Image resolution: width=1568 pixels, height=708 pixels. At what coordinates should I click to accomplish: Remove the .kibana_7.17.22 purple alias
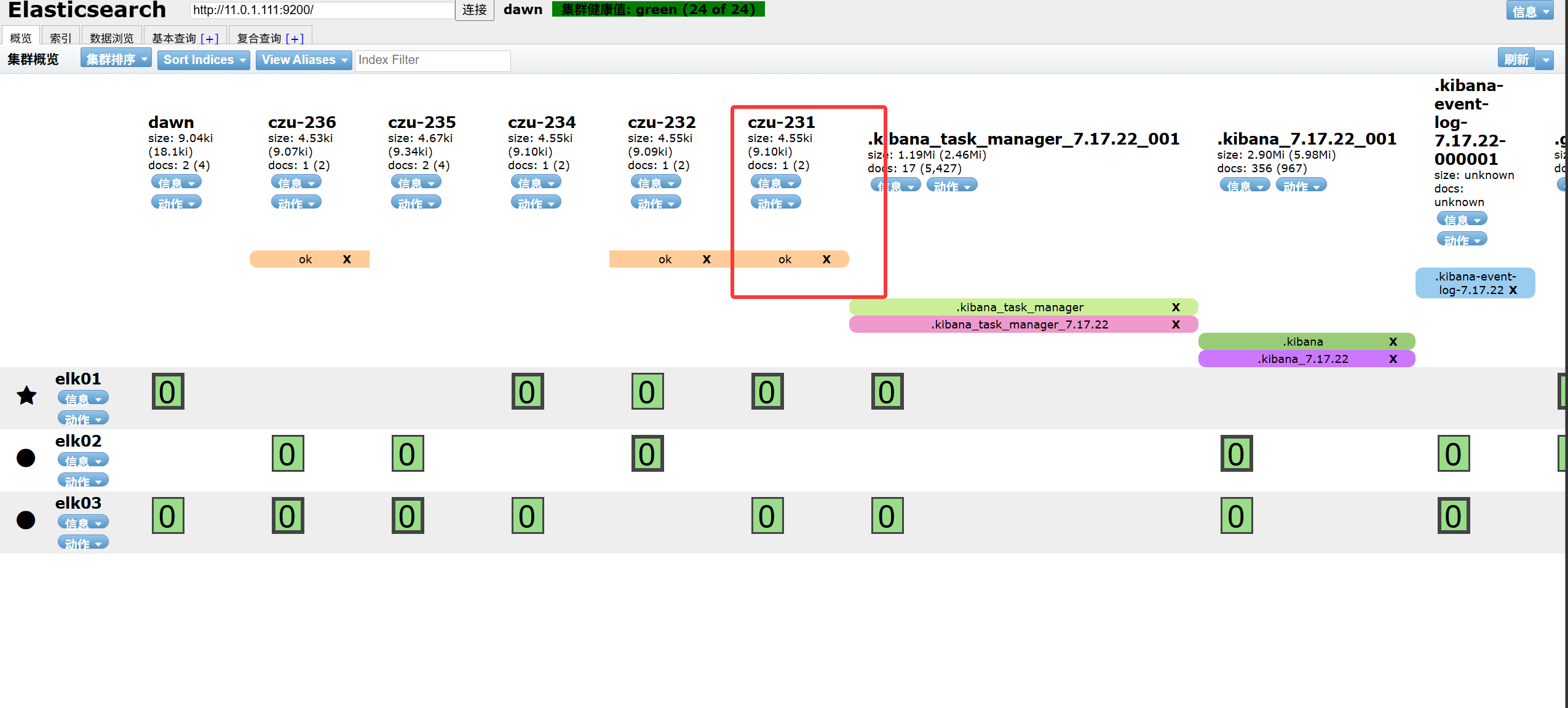pos(1393,359)
